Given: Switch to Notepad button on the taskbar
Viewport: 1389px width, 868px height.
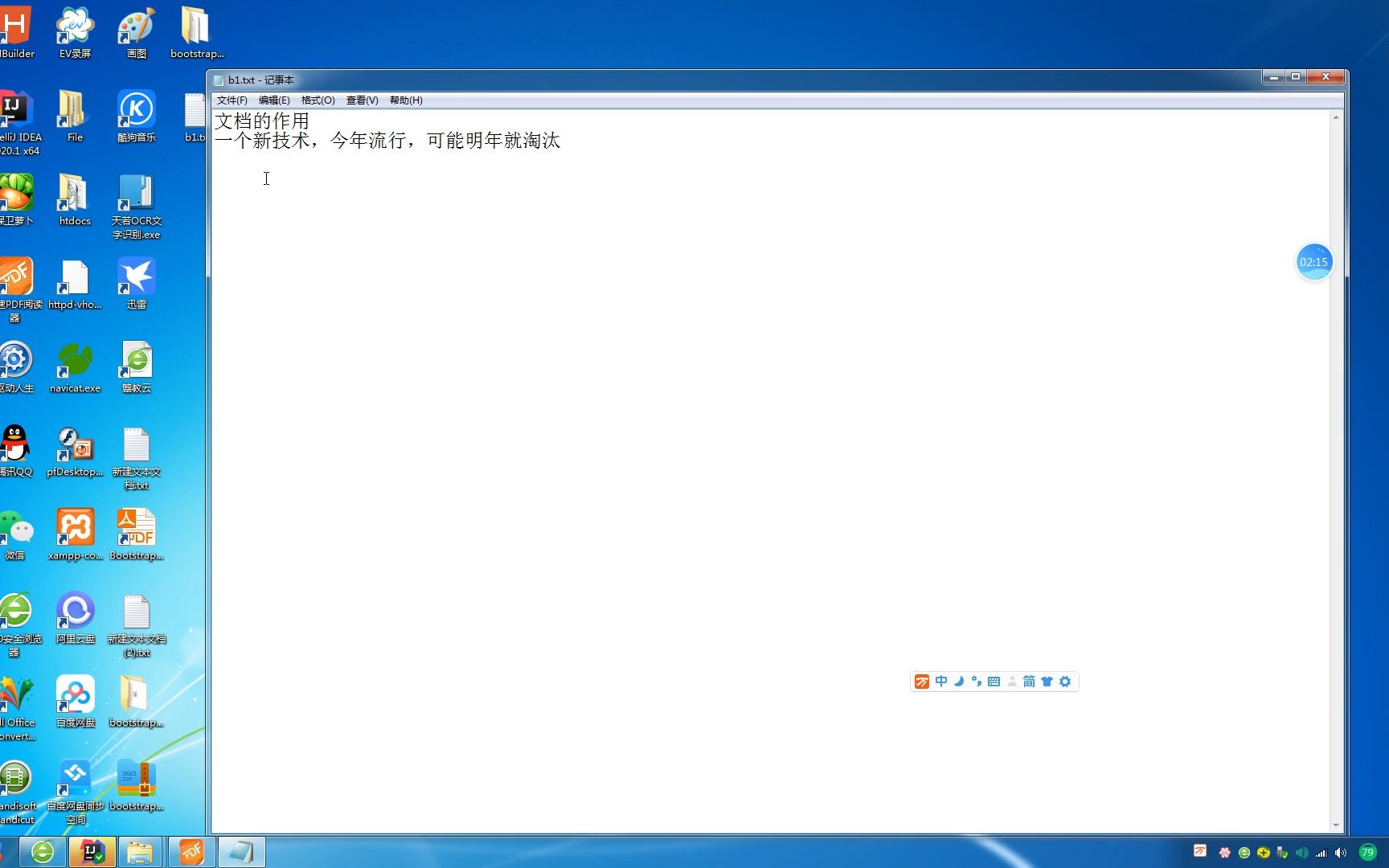Looking at the screenshot, I should 241,852.
